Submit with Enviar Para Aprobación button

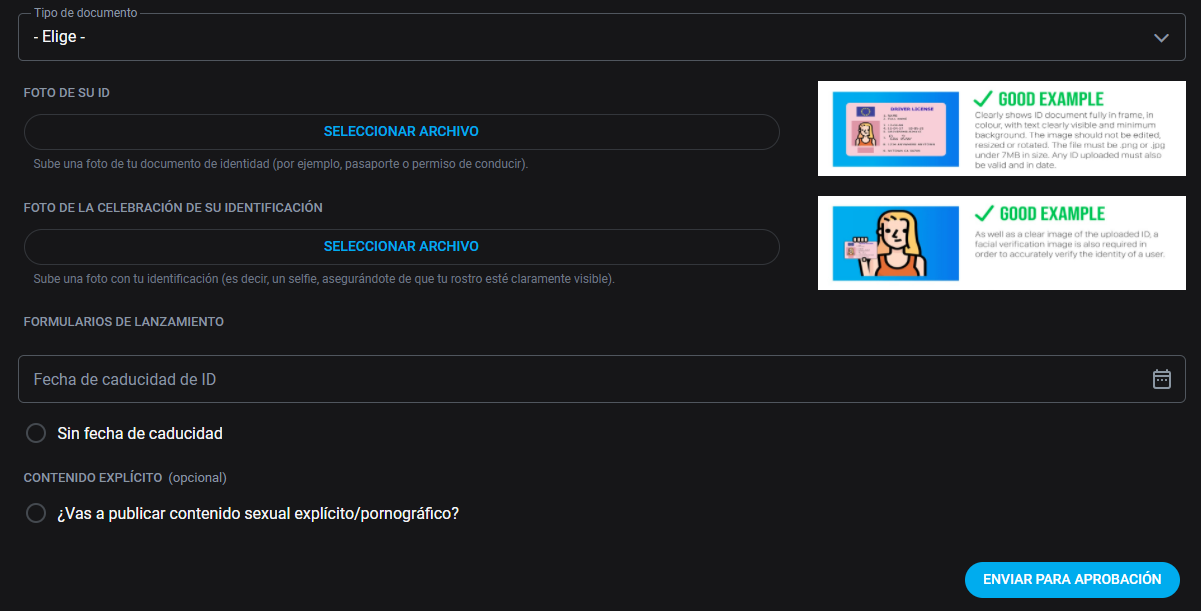point(1072,579)
